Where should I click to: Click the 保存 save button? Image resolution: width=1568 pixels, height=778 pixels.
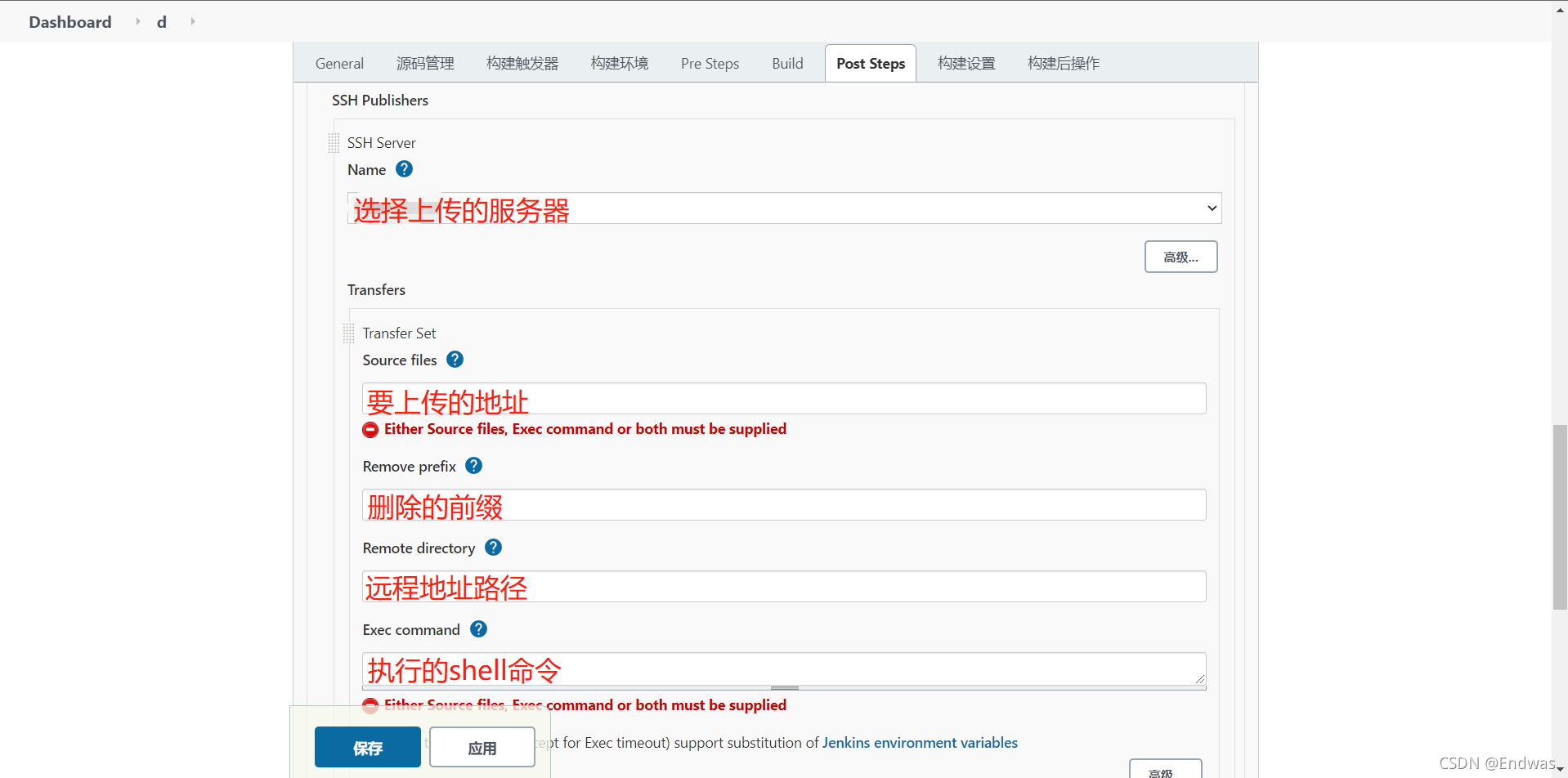(368, 748)
